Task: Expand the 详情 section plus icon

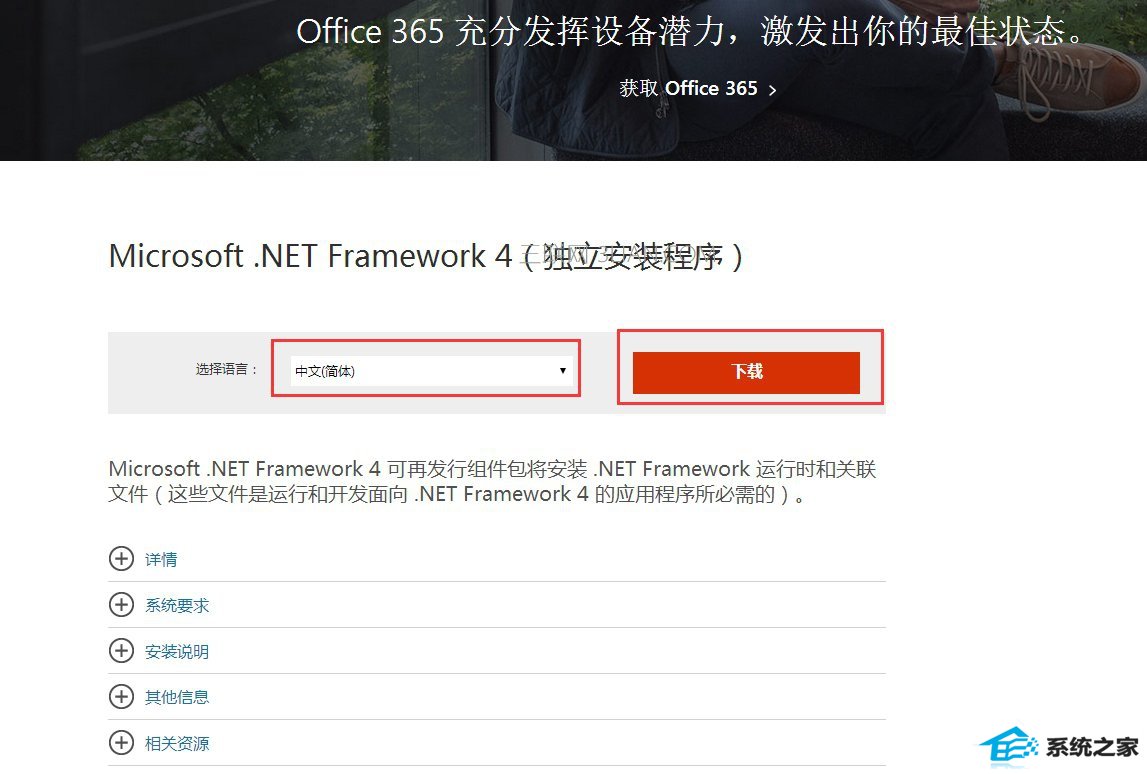Action: click(121, 559)
